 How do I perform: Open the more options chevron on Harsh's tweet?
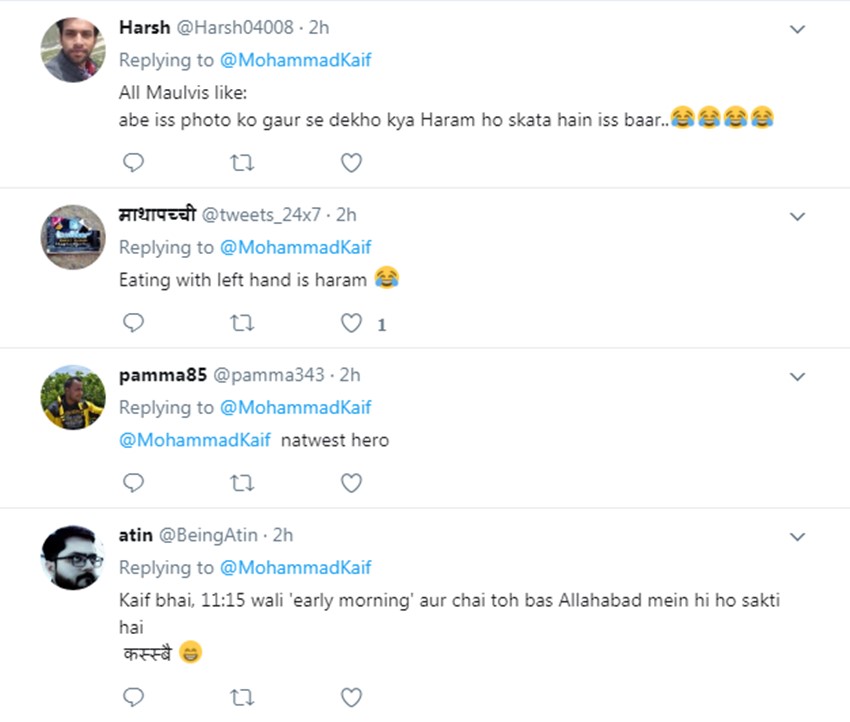[797, 29]
